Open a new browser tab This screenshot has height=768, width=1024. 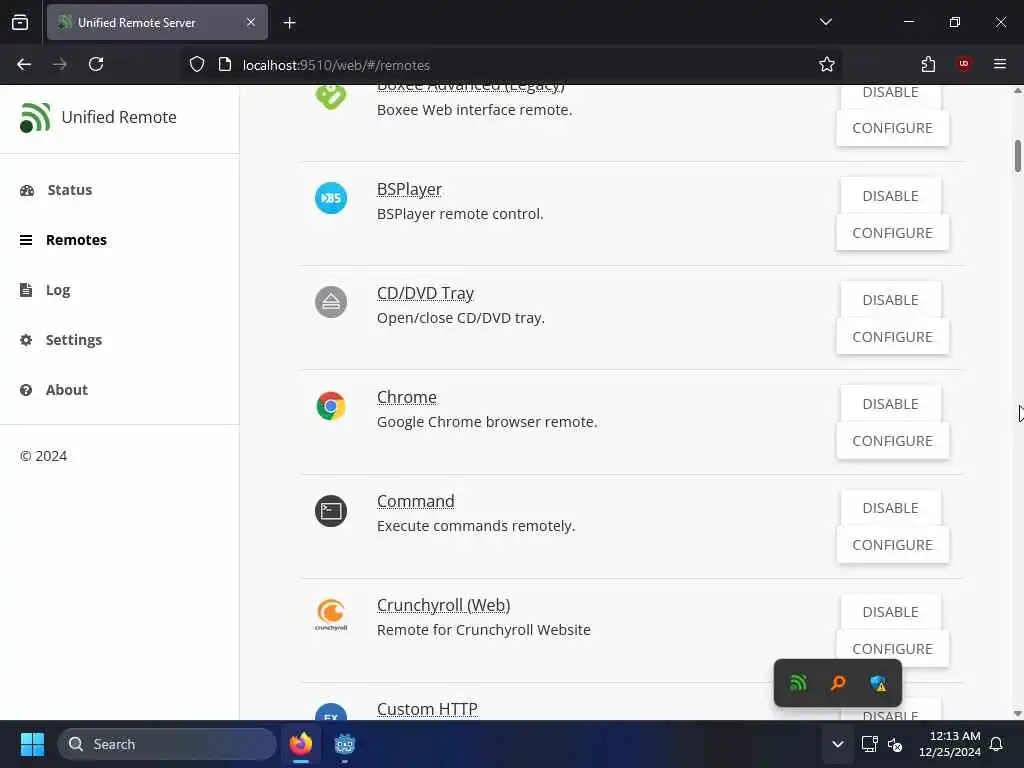point(289,23)
